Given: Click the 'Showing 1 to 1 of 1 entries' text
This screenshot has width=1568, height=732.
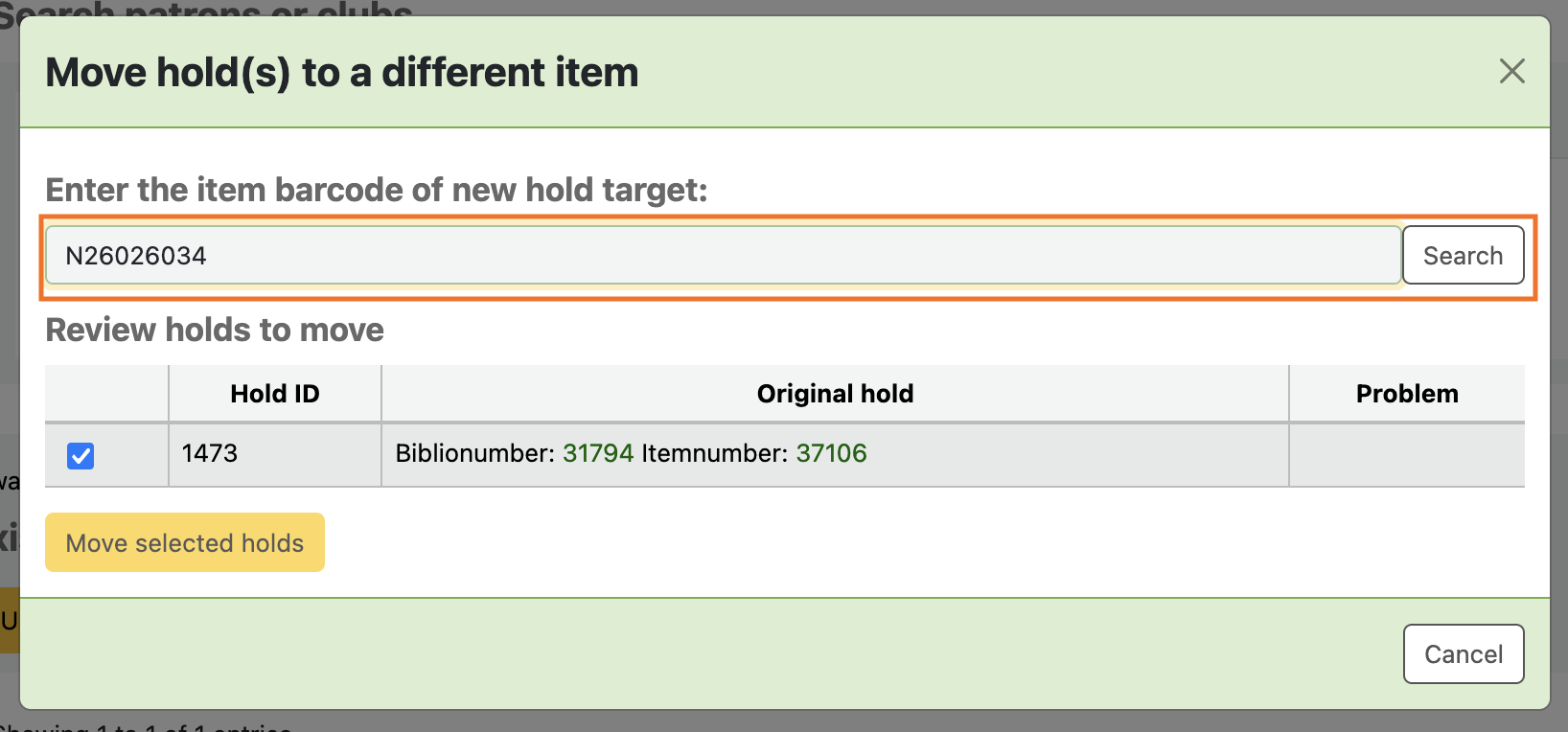Looking at the screenshot, I should (146, 727).
